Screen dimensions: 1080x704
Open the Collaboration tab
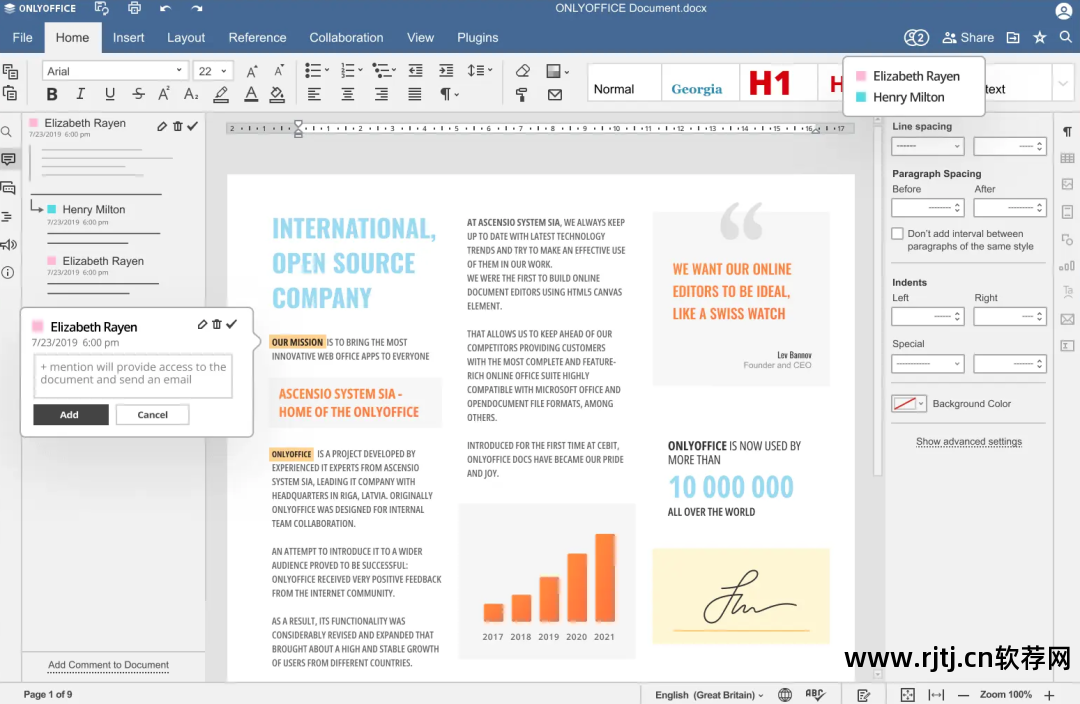pos(346,37)
